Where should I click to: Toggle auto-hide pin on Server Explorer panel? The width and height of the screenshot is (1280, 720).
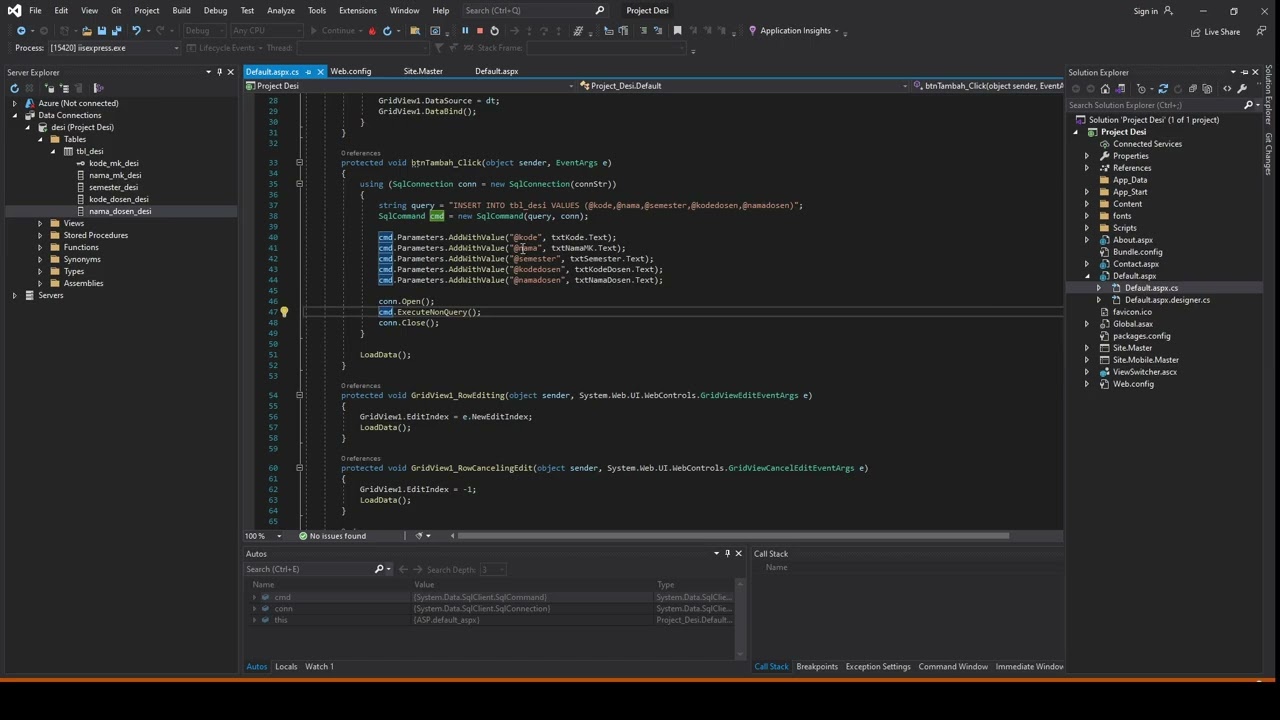pyautogui.click(x=219, y=72)
